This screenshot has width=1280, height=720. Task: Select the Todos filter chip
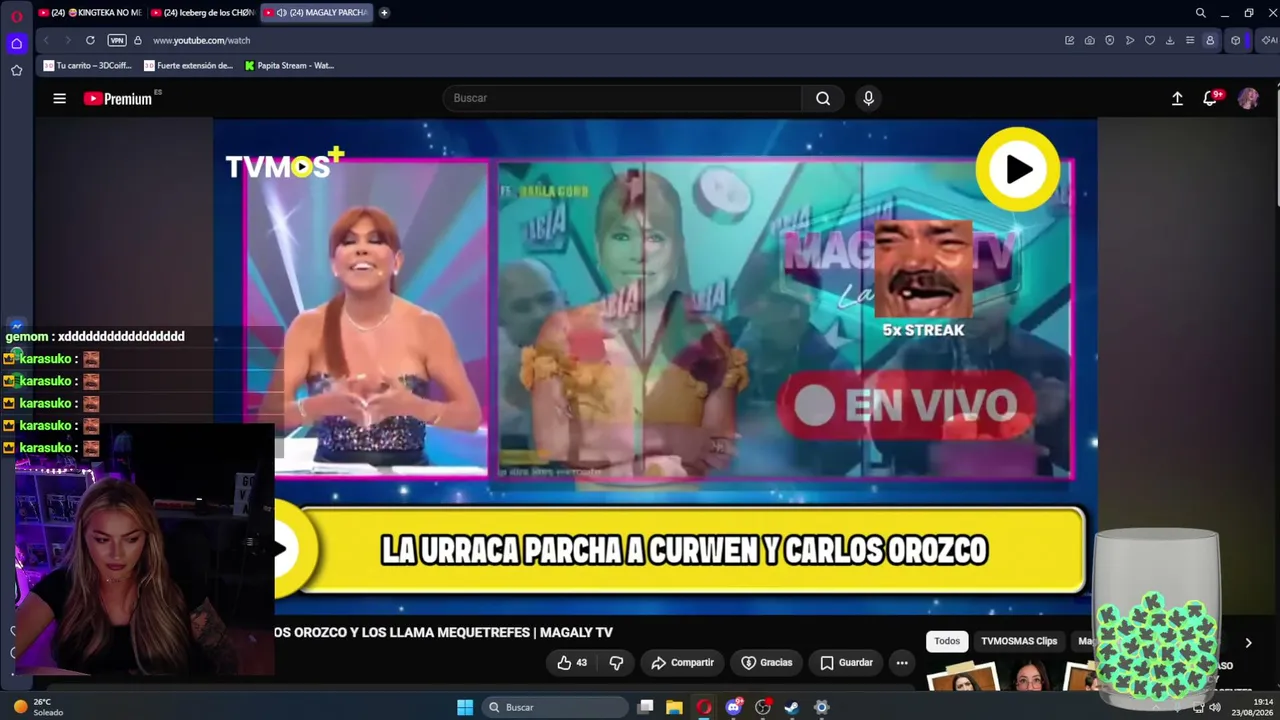click(947, 641)
